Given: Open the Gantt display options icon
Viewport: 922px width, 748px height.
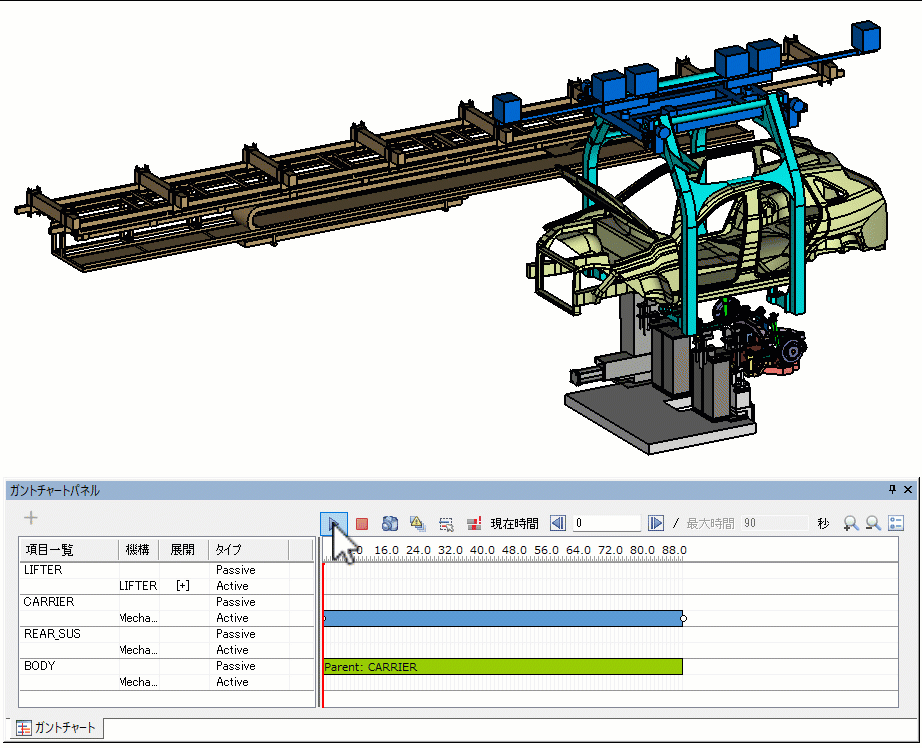Looking at the screenshot, I should pos(896,523).
